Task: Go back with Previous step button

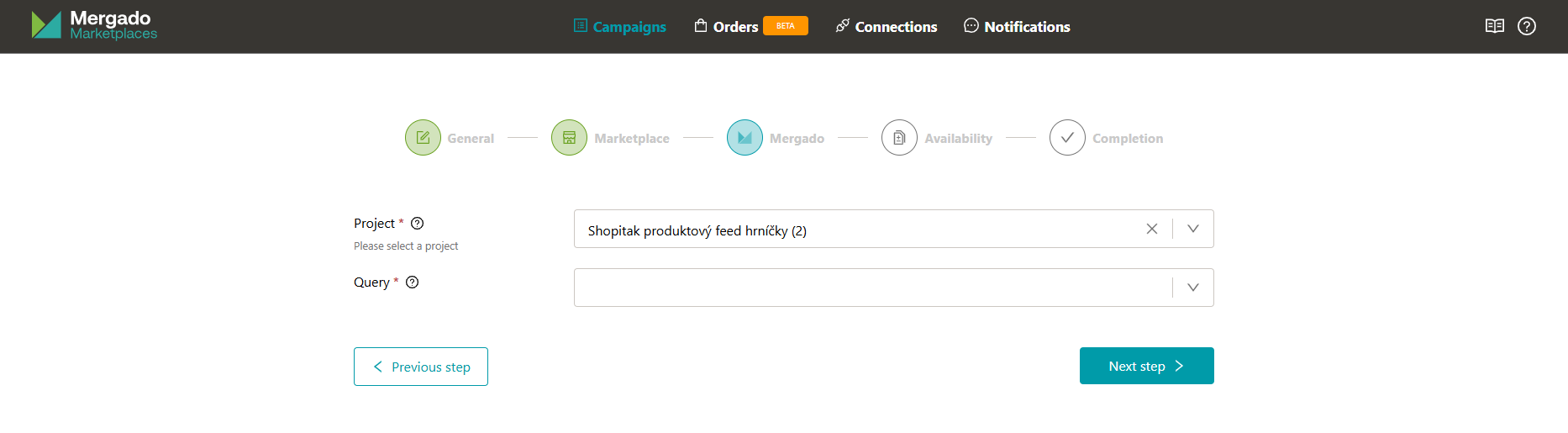Action: click(x=421, y=367)
